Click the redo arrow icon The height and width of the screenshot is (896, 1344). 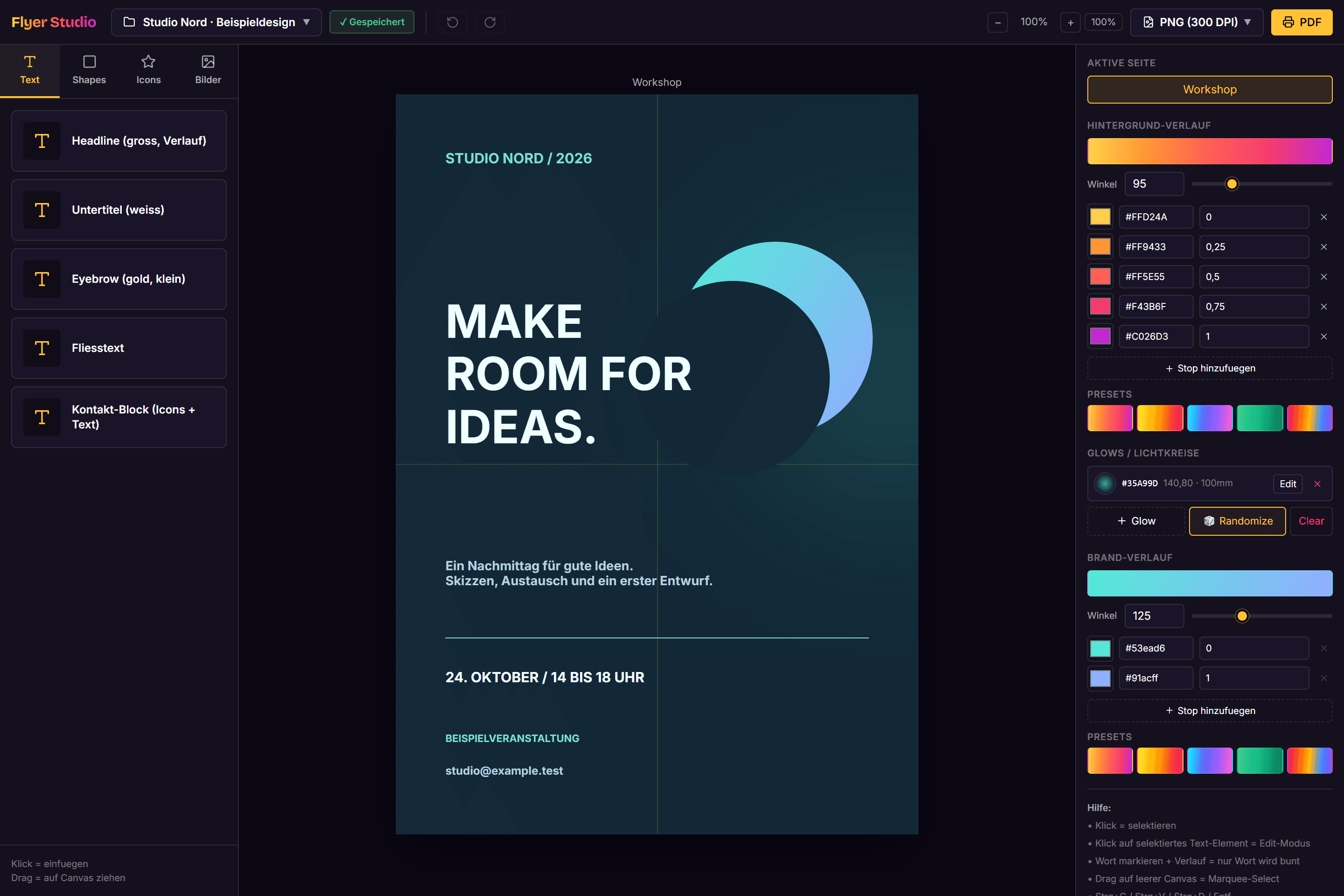(x=490, y=22)
